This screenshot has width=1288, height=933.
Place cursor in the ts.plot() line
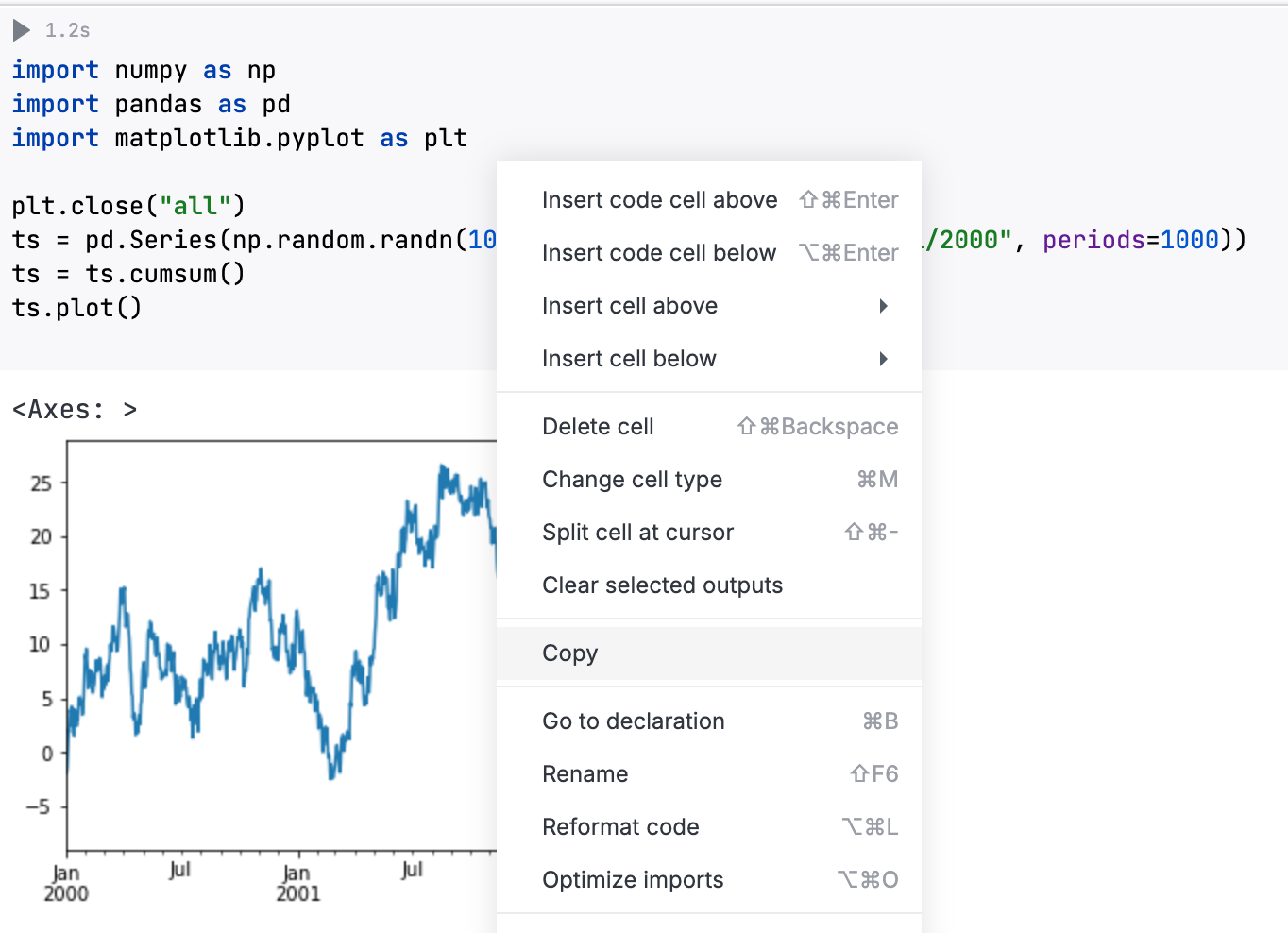[x=76, y=307]
